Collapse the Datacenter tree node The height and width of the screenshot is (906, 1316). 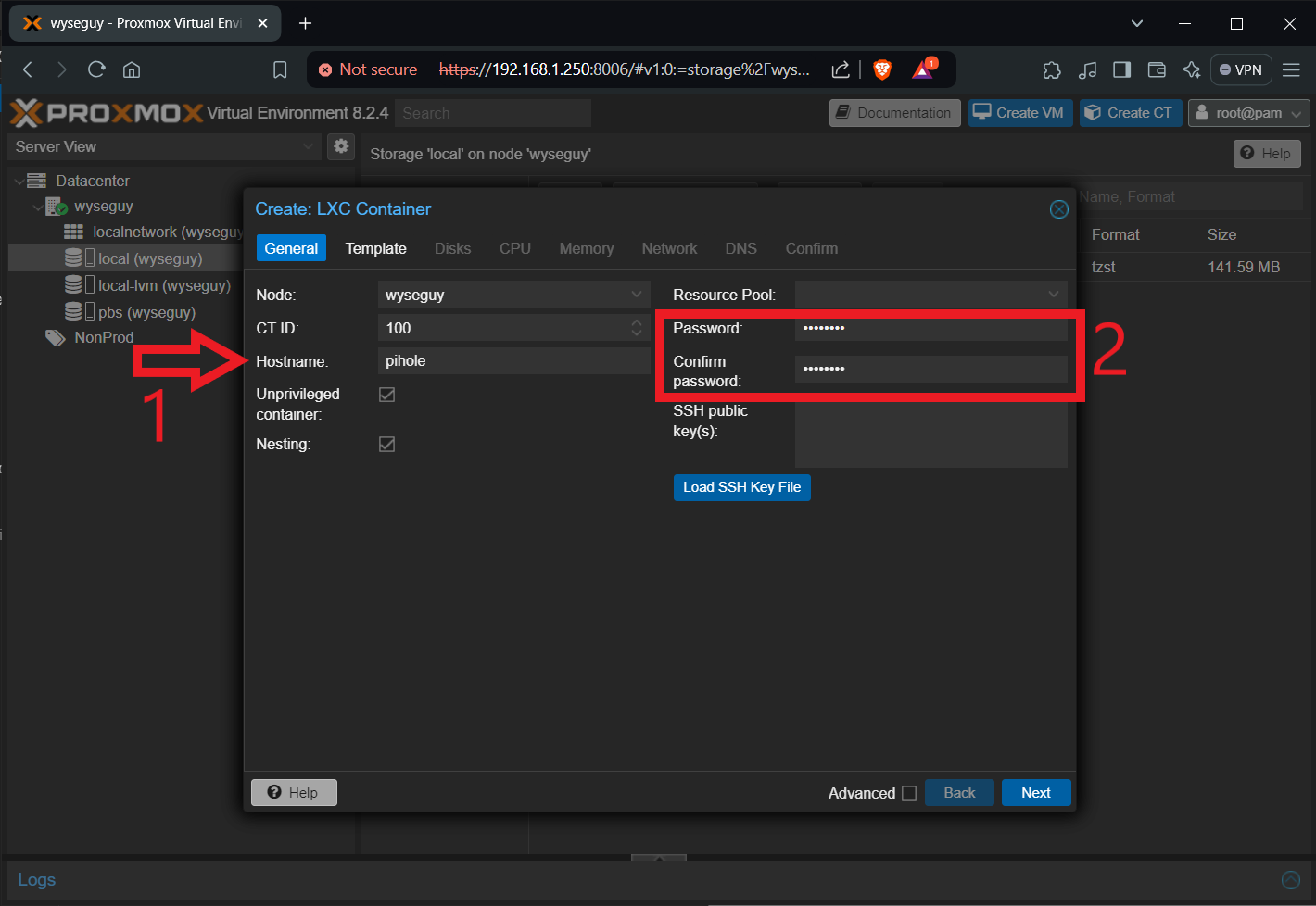coord(19,182)
